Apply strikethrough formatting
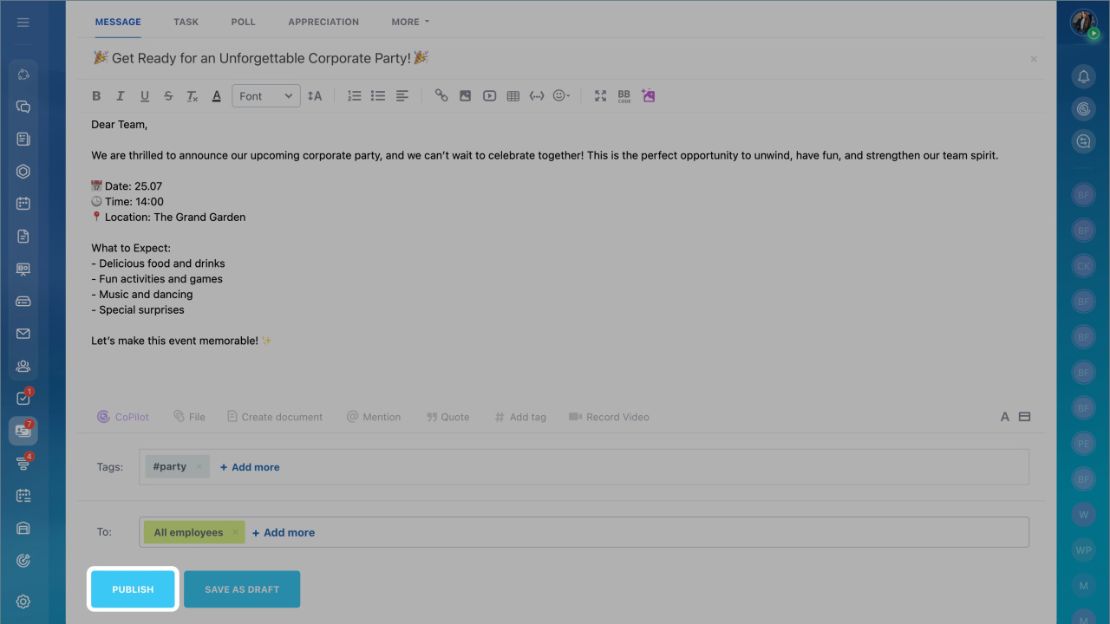The image size is (1110, 624). point(168,96)
